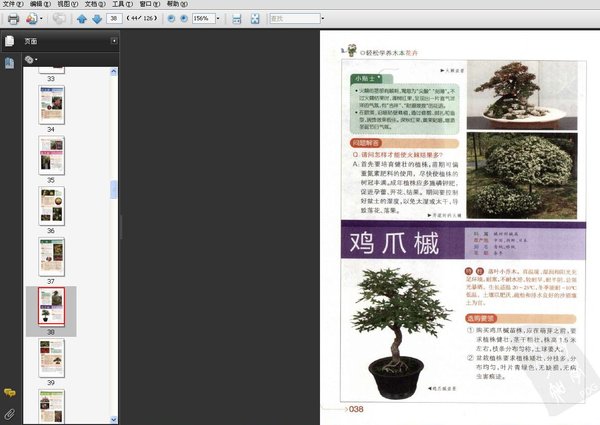Select page 34 thumbnail
The width and height of the screenshot is (600, 425).
click(x=52, y=105)
